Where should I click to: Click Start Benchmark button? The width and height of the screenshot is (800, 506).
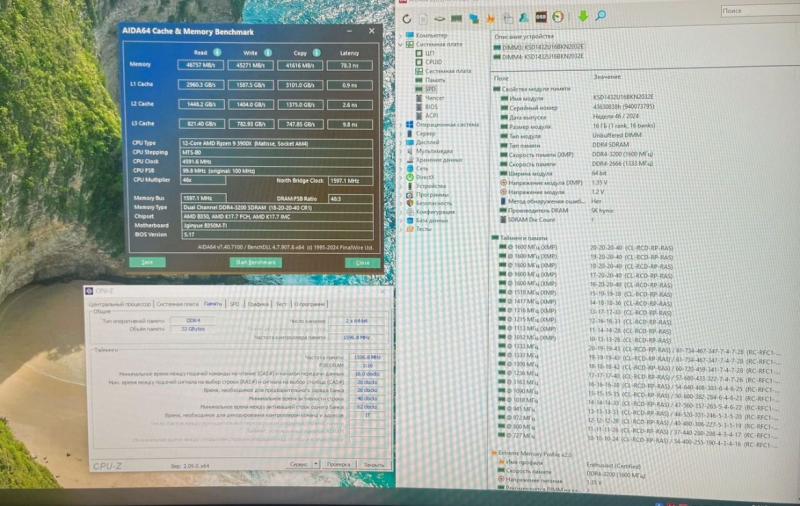coord(256,263)
